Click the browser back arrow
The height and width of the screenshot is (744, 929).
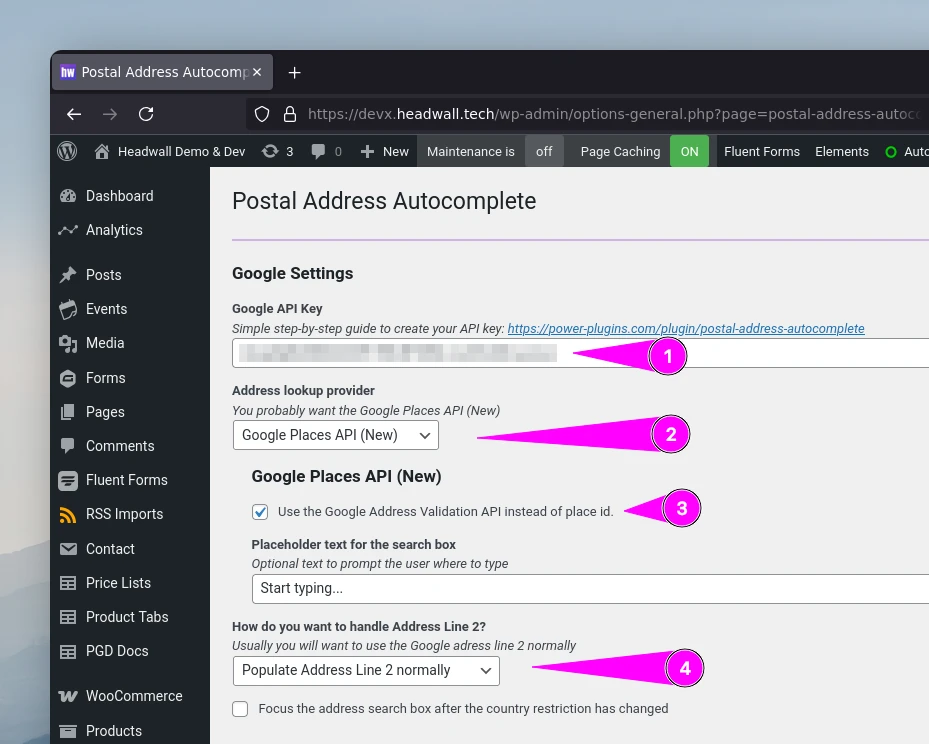pyautogui.click(x=74, y=114)
